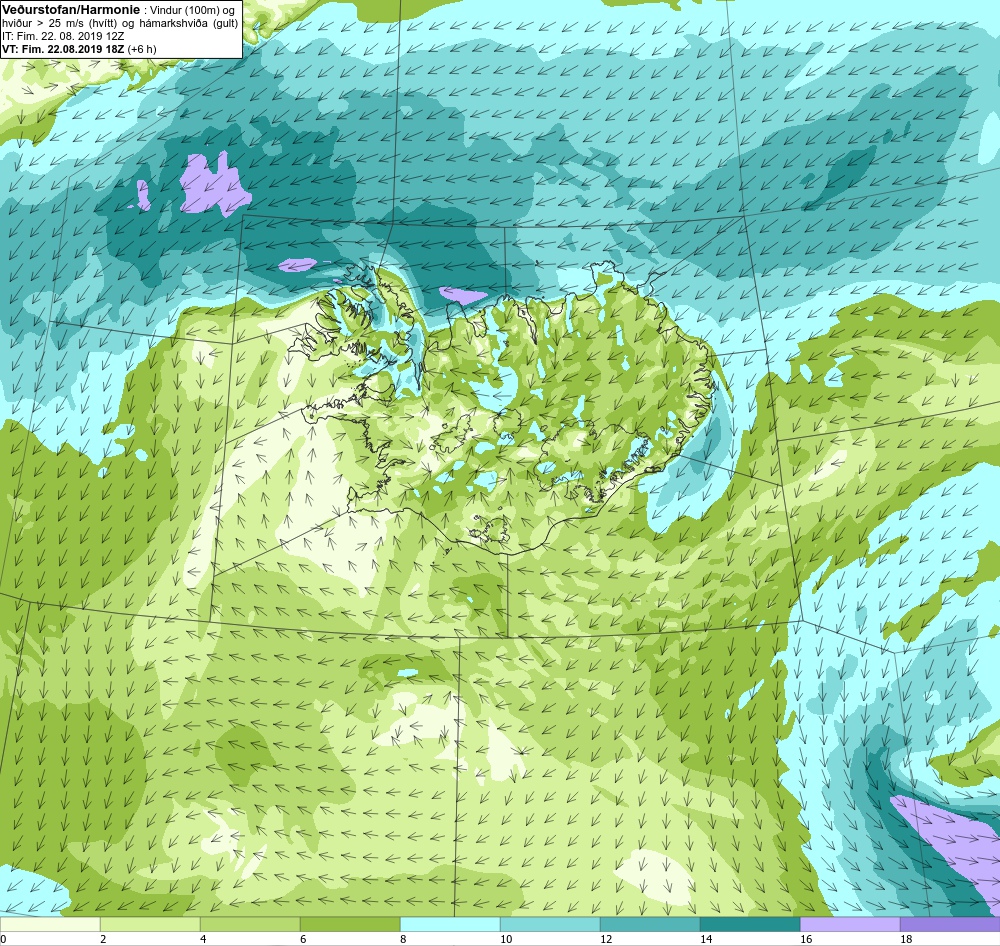Click the legend scale label '10'
1000x946 pixels.
(506, 938)
